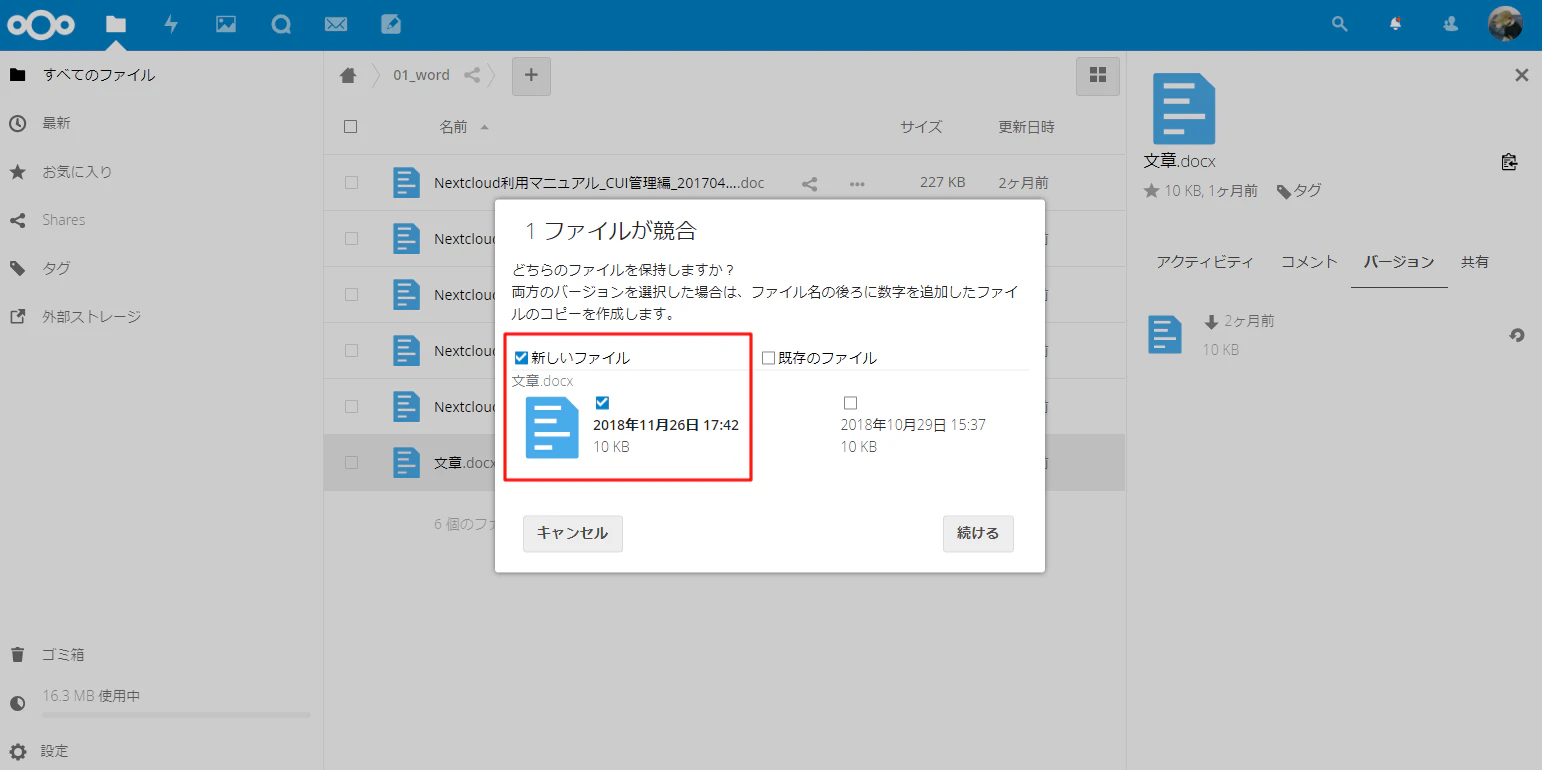This screenshot has width=1542, height=770.
Task: Close the 文章.docx details sidebar
Action: [x=1522, y=75]
